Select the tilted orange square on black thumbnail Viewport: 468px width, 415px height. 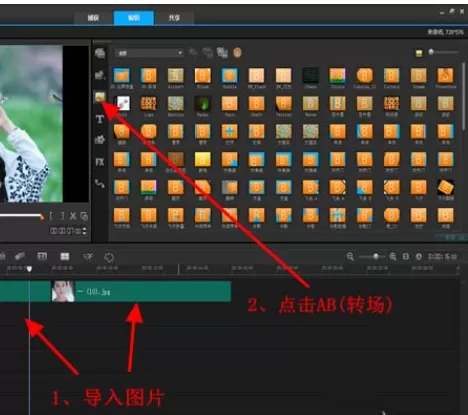445,188
